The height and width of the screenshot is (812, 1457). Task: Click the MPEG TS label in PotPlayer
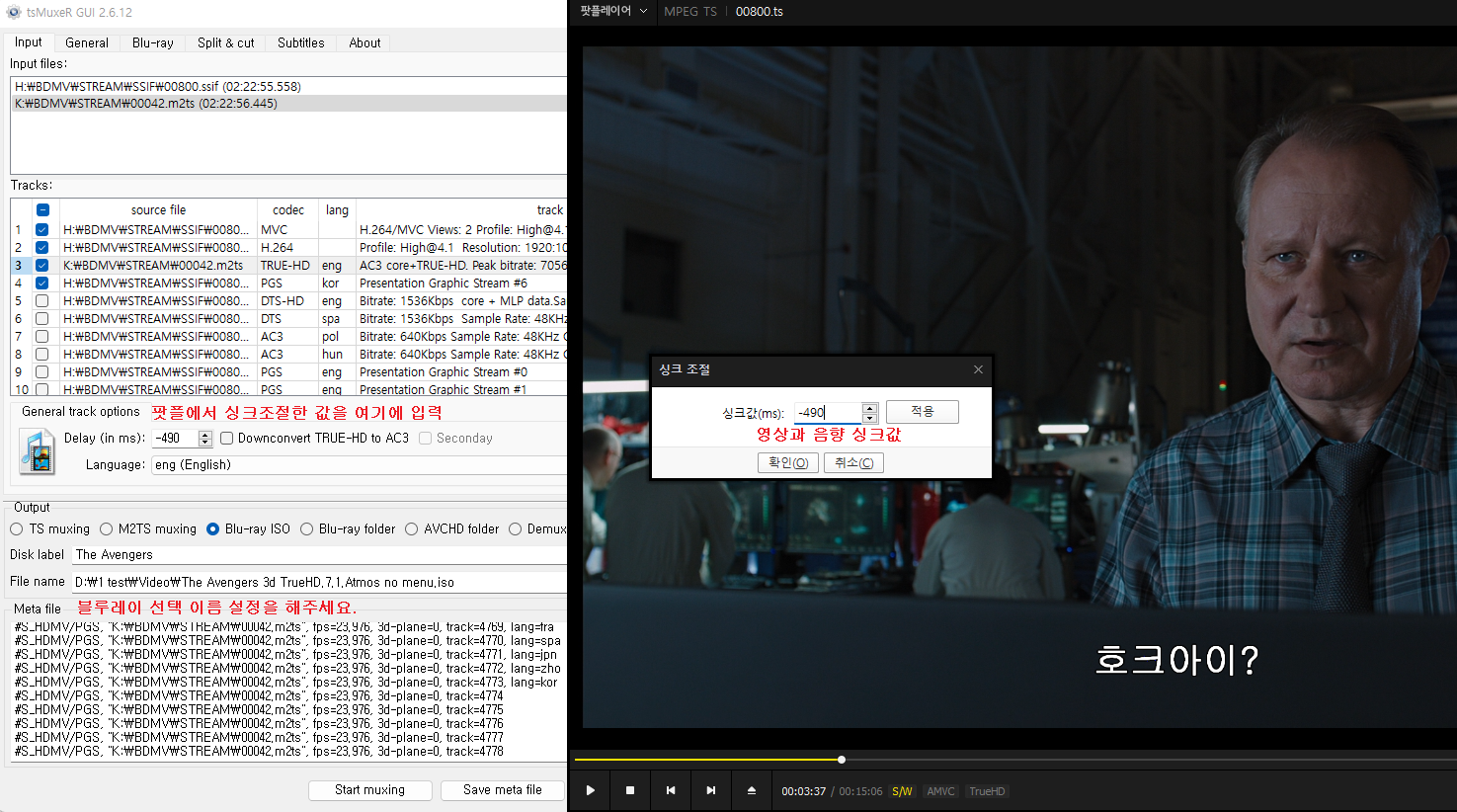click(690, 12)
